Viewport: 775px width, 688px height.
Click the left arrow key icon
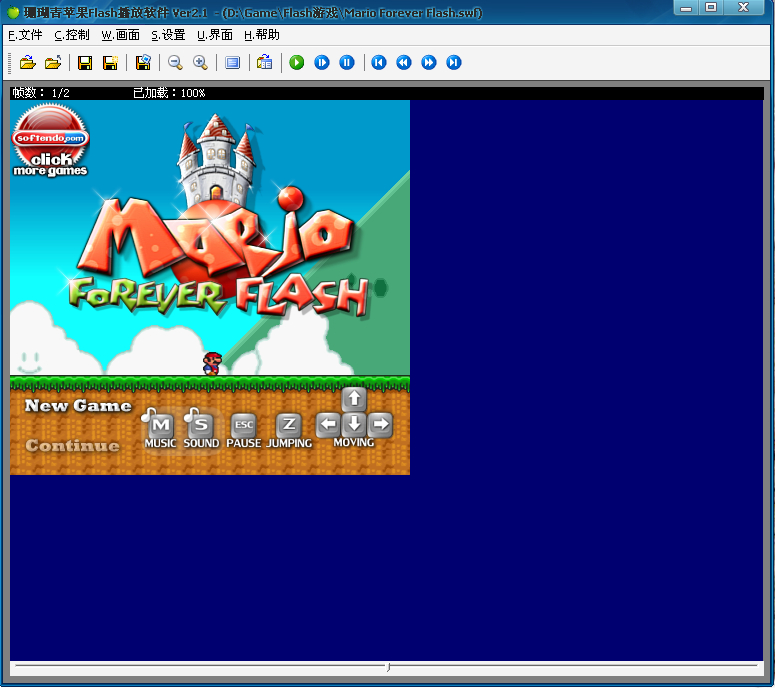click(x=328, y=425)
